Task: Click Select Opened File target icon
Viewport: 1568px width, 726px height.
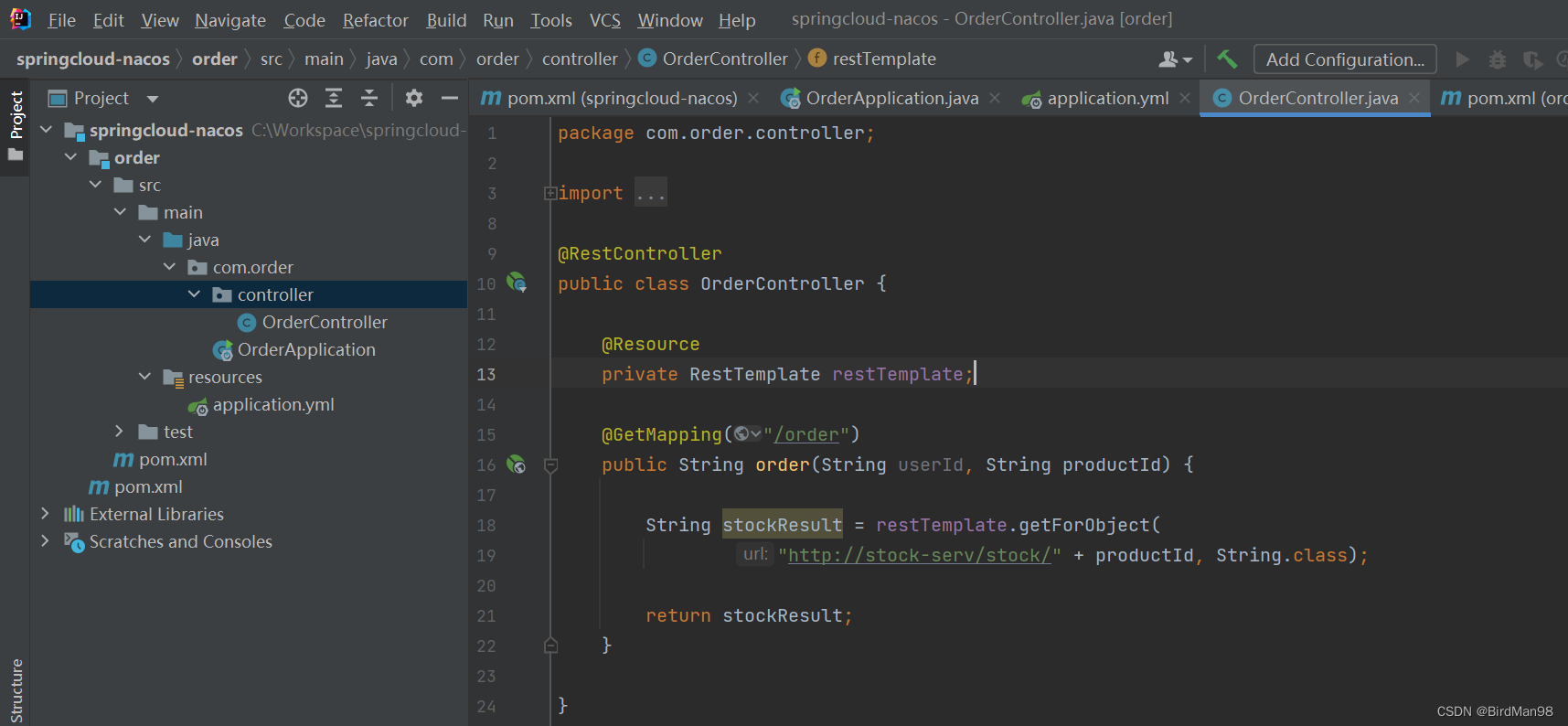Action: [298, 98]
